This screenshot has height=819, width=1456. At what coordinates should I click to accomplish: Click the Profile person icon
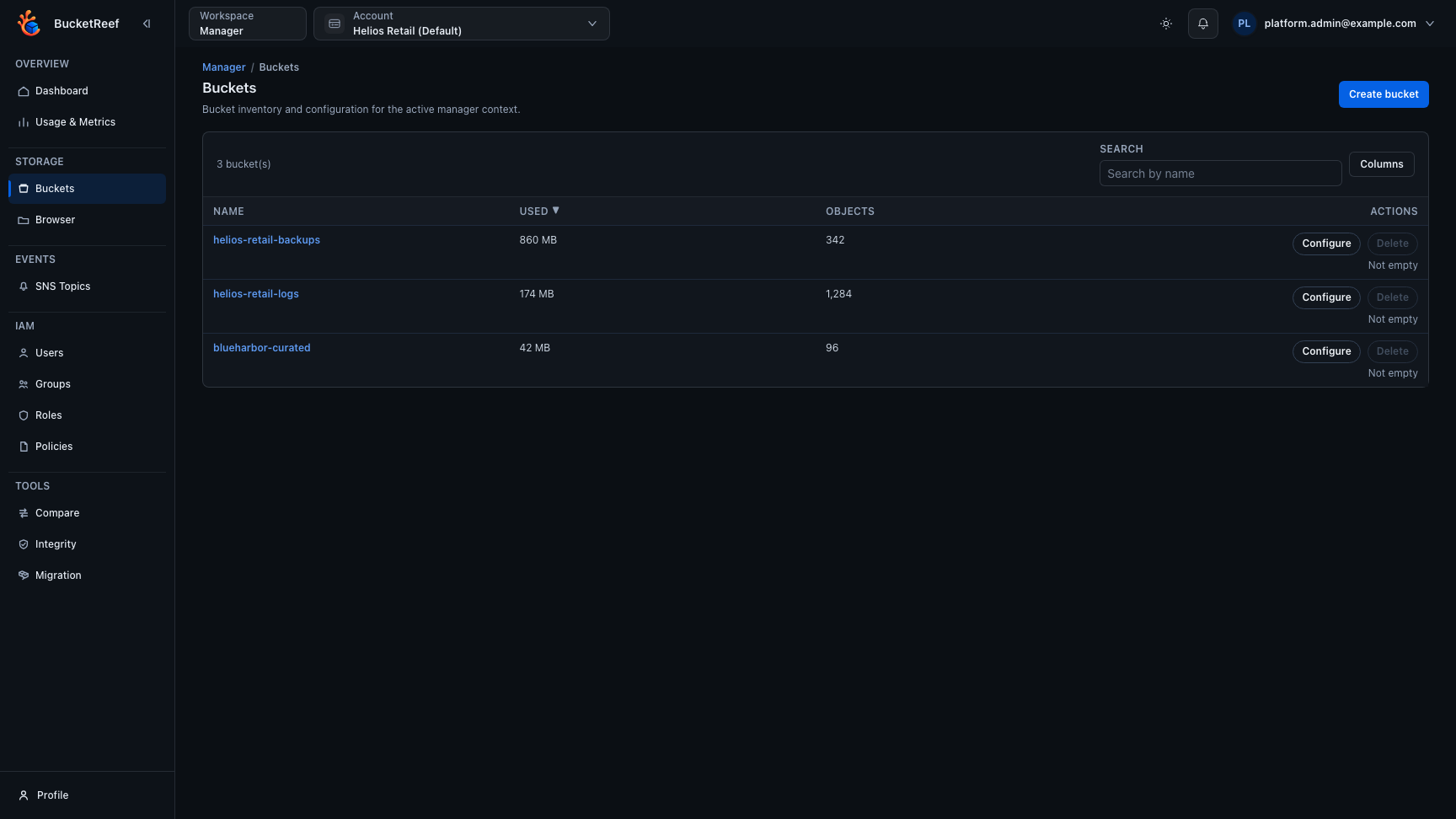24,795
